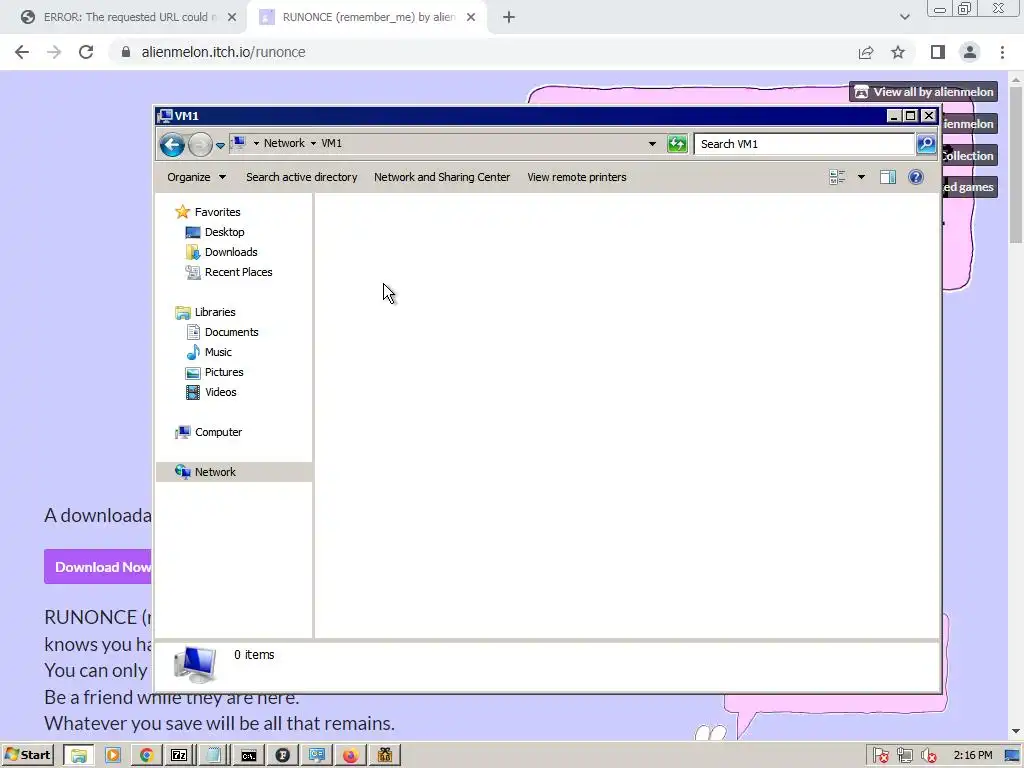Open Pictures library

224,372
